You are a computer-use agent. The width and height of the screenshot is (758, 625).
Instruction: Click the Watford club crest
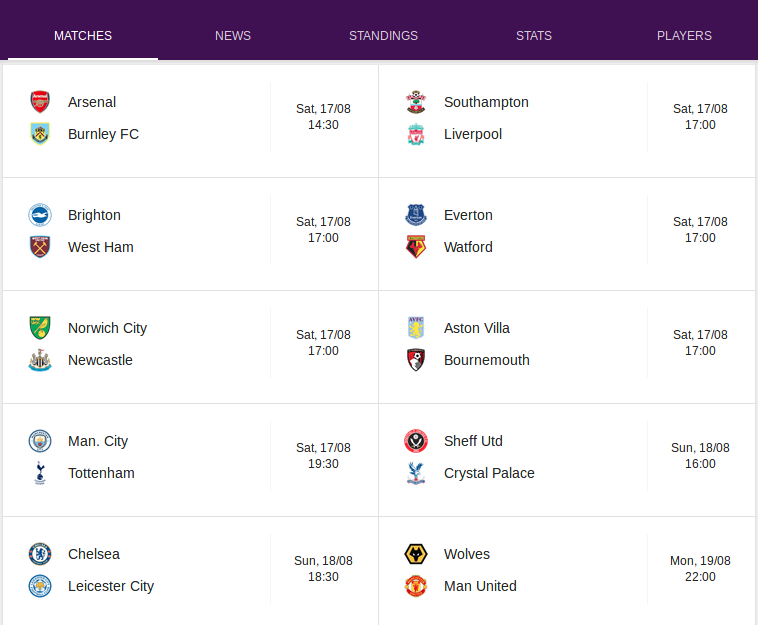[416, 247]
